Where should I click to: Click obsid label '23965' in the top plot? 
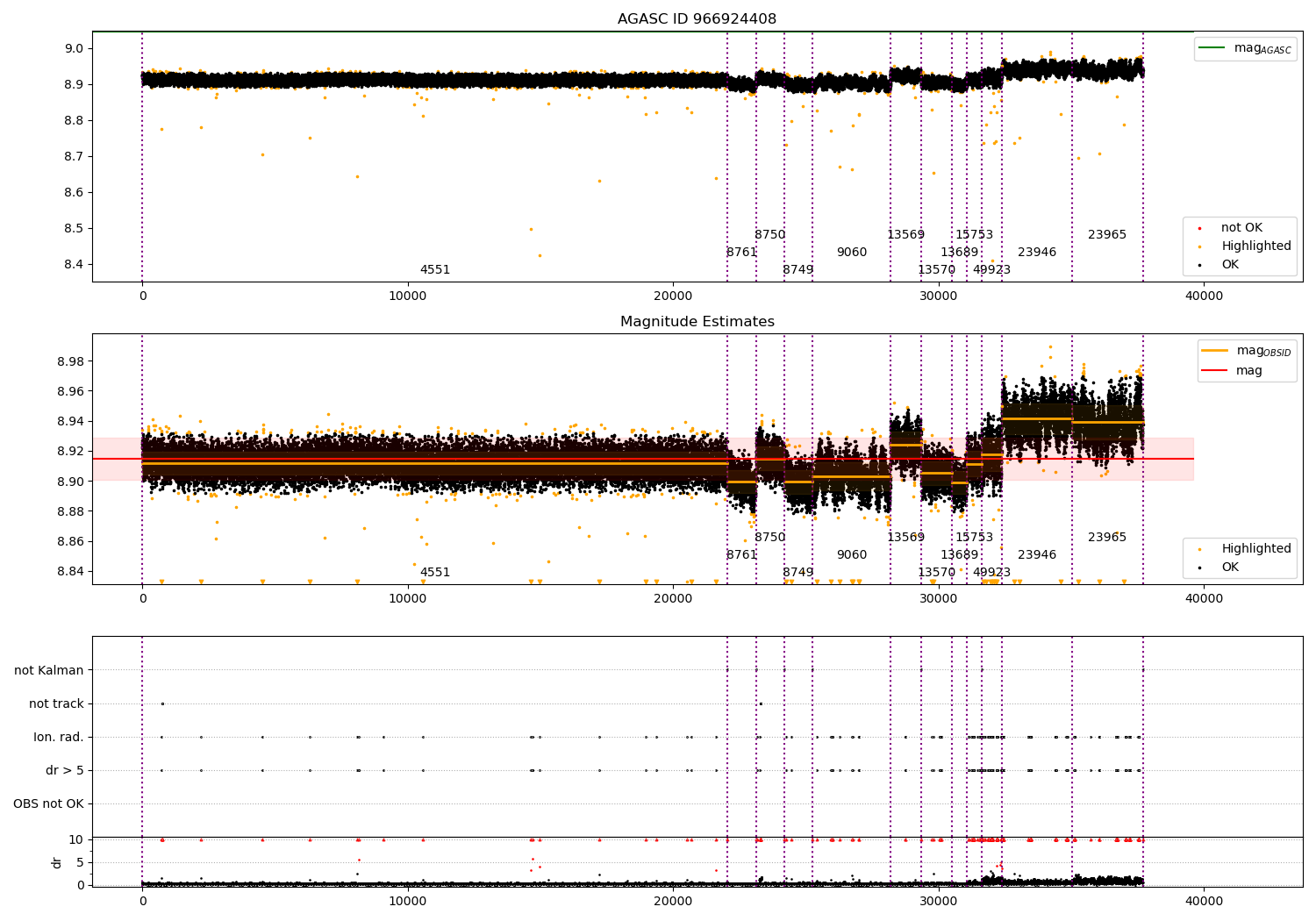tap(1107, 235)
